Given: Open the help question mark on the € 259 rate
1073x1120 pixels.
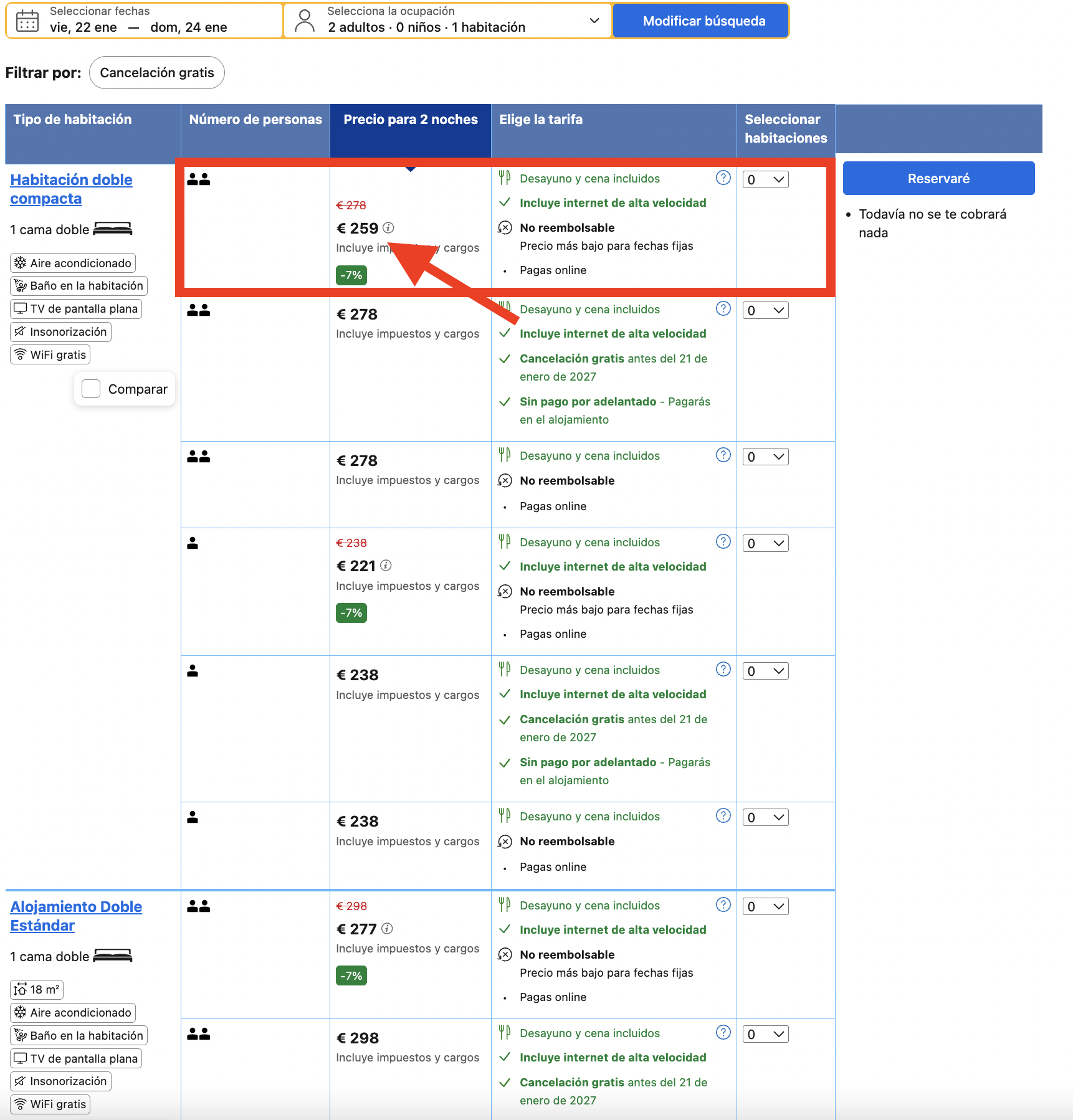Looking at the screenshot, I should tap(723, 178).
